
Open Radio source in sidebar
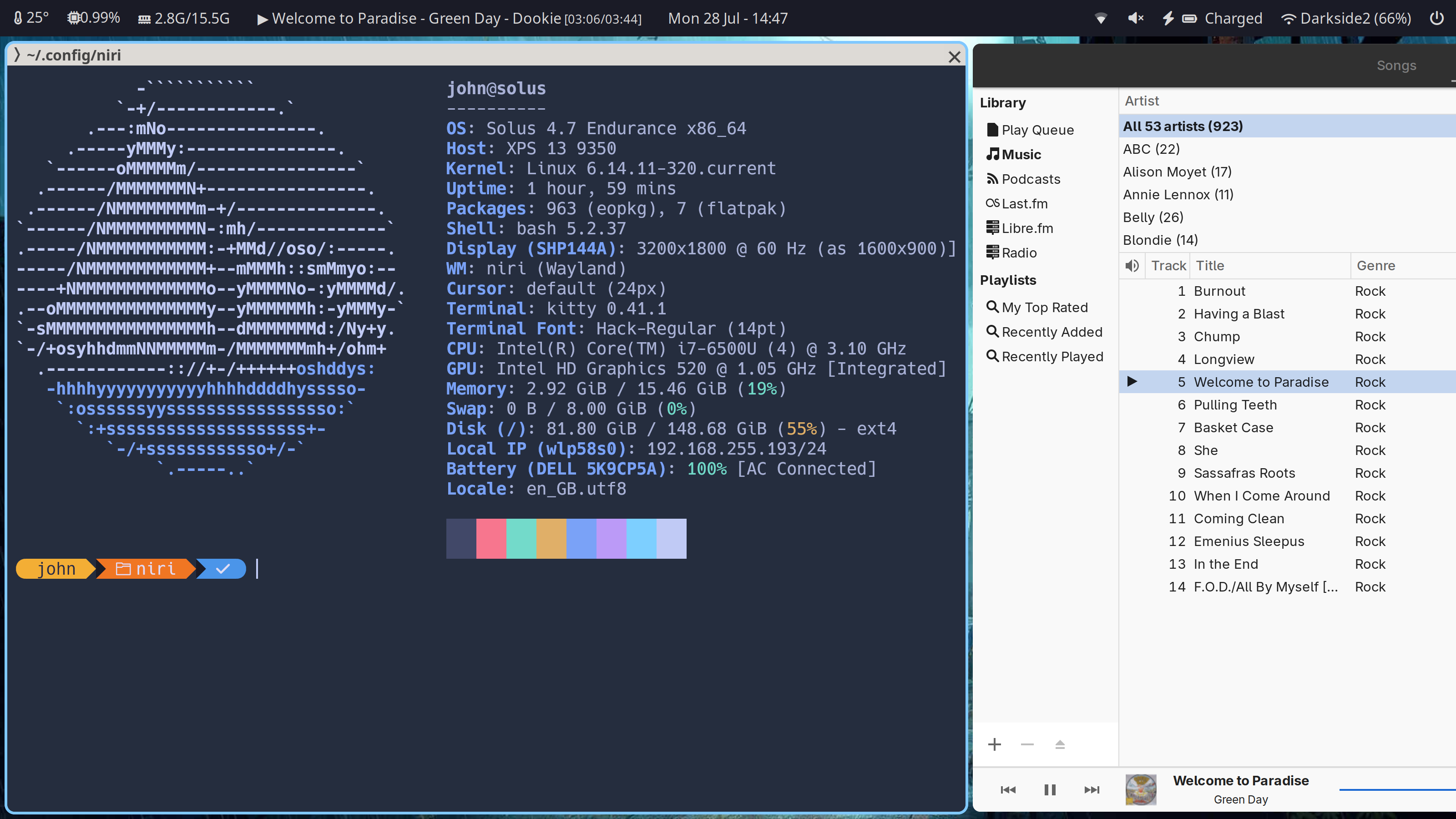[x=1011, y=253]
